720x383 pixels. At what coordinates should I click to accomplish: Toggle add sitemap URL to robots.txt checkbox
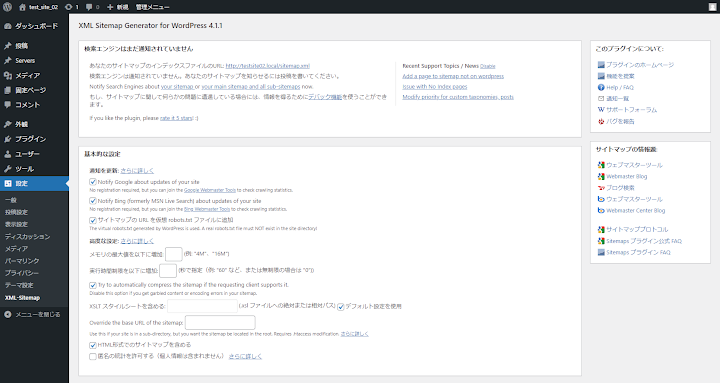[93, 220]
